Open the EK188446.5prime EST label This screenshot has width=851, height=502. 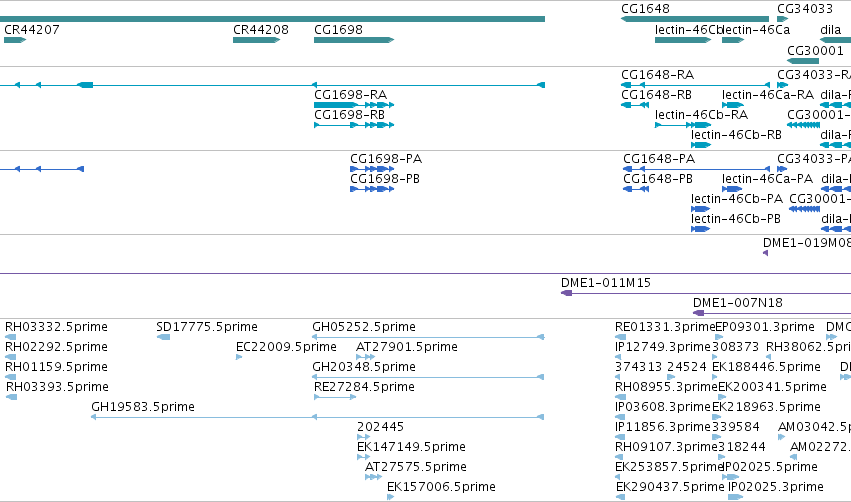point(766,367)
